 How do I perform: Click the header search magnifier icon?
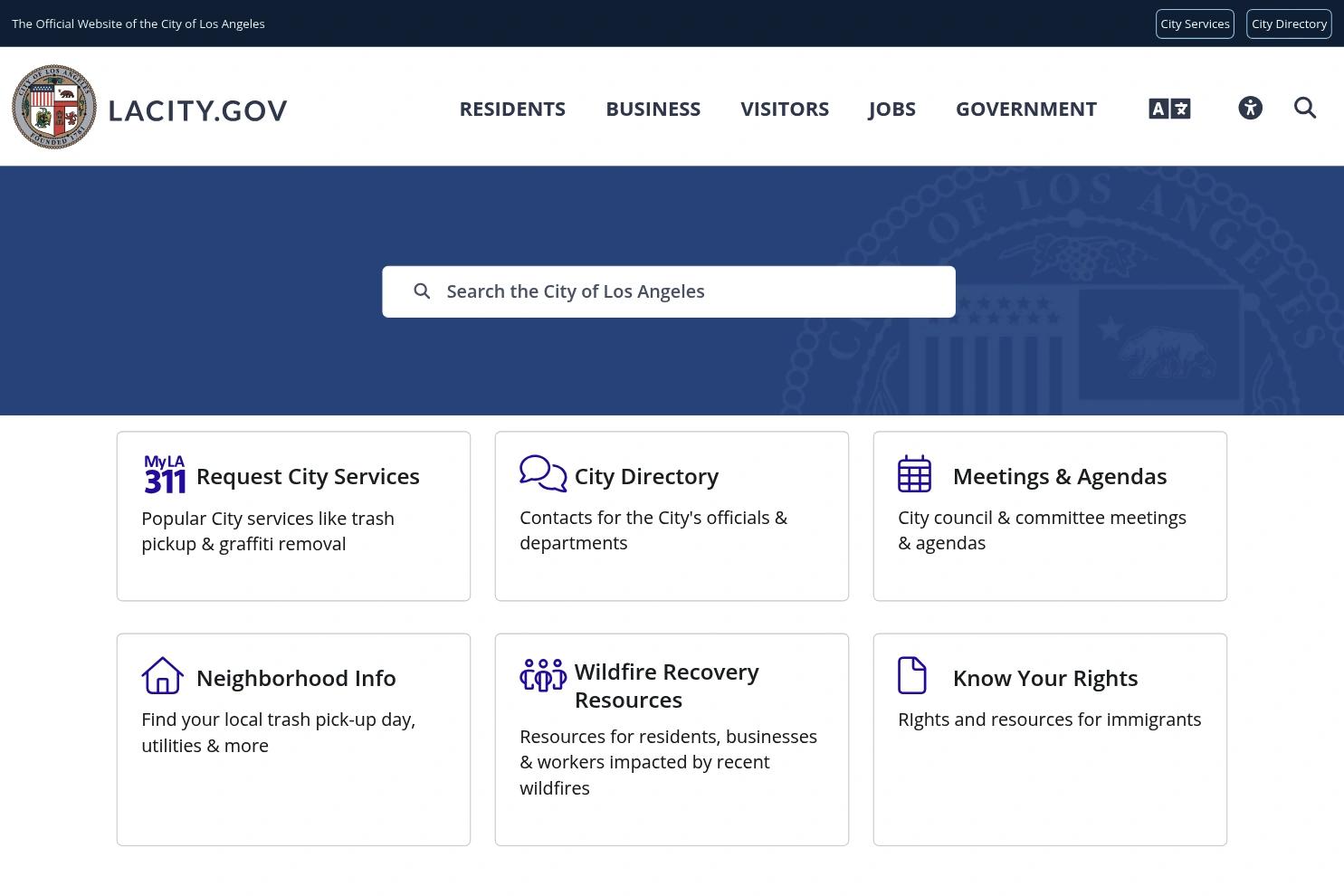point(1305,108)
